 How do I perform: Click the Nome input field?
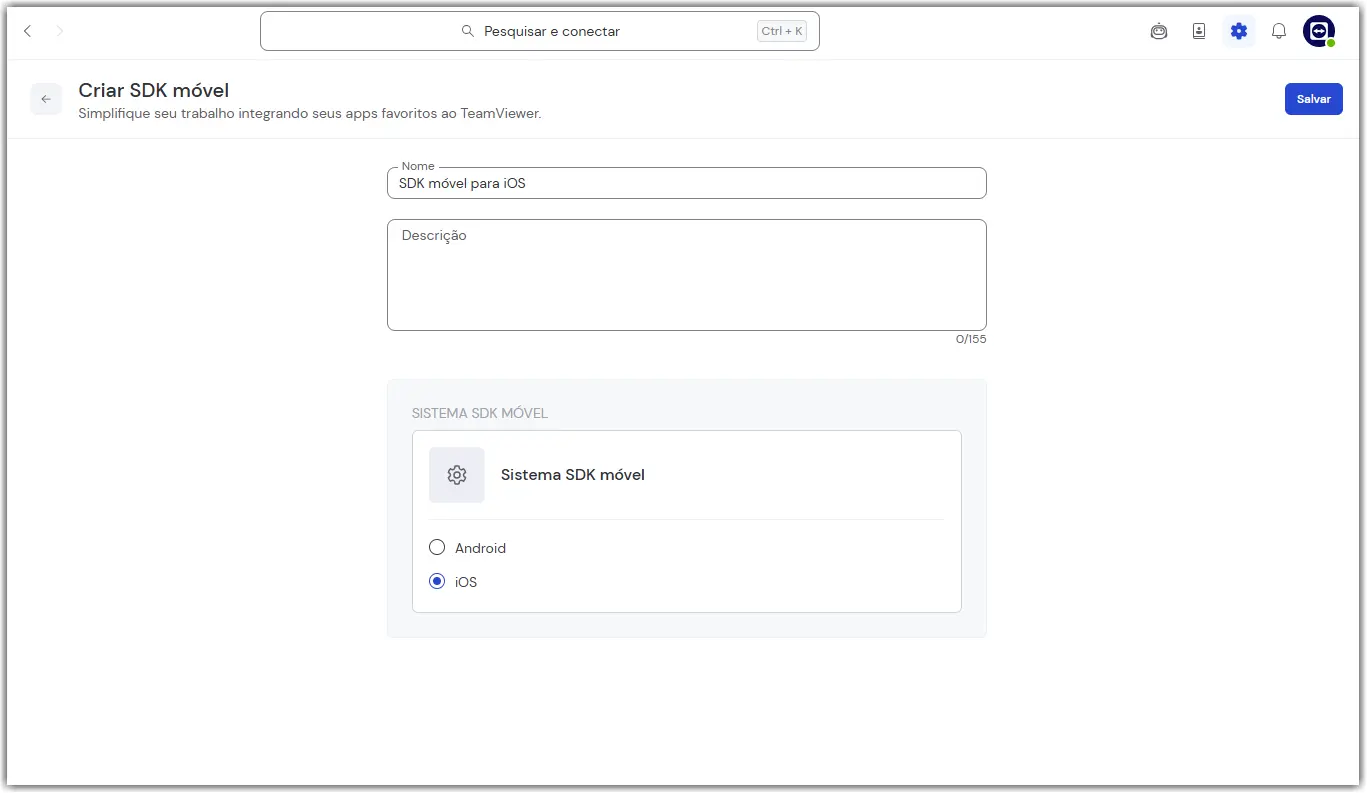pos(687,183)
